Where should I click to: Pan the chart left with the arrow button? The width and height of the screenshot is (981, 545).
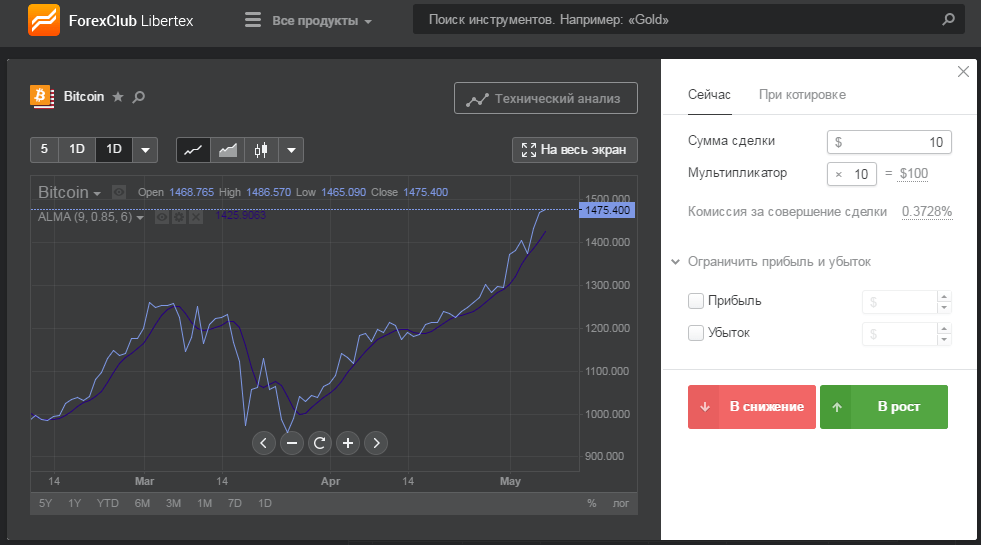coord(263,443)
